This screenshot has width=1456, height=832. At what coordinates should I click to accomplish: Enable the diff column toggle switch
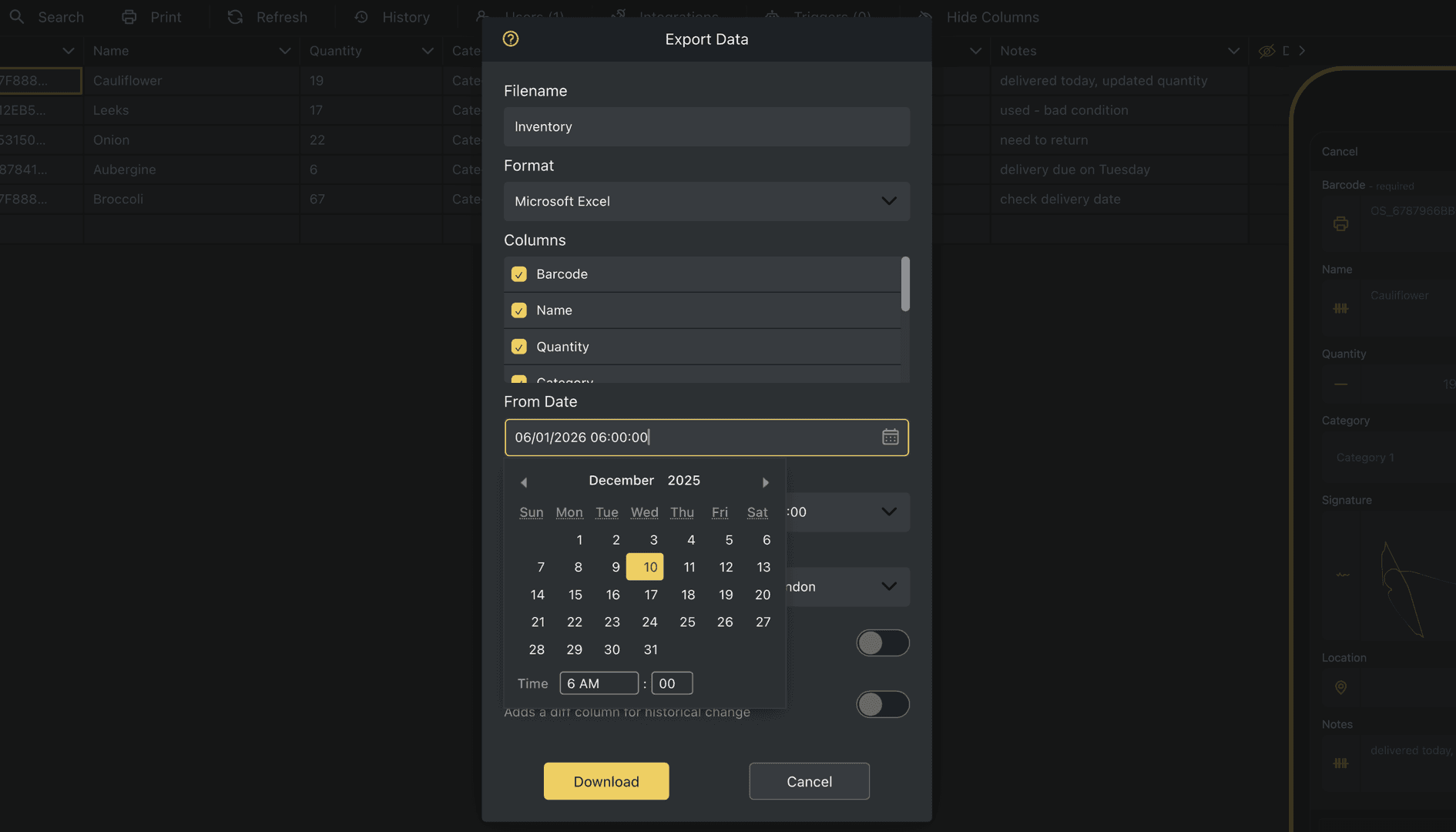click(x=883, y=704)
